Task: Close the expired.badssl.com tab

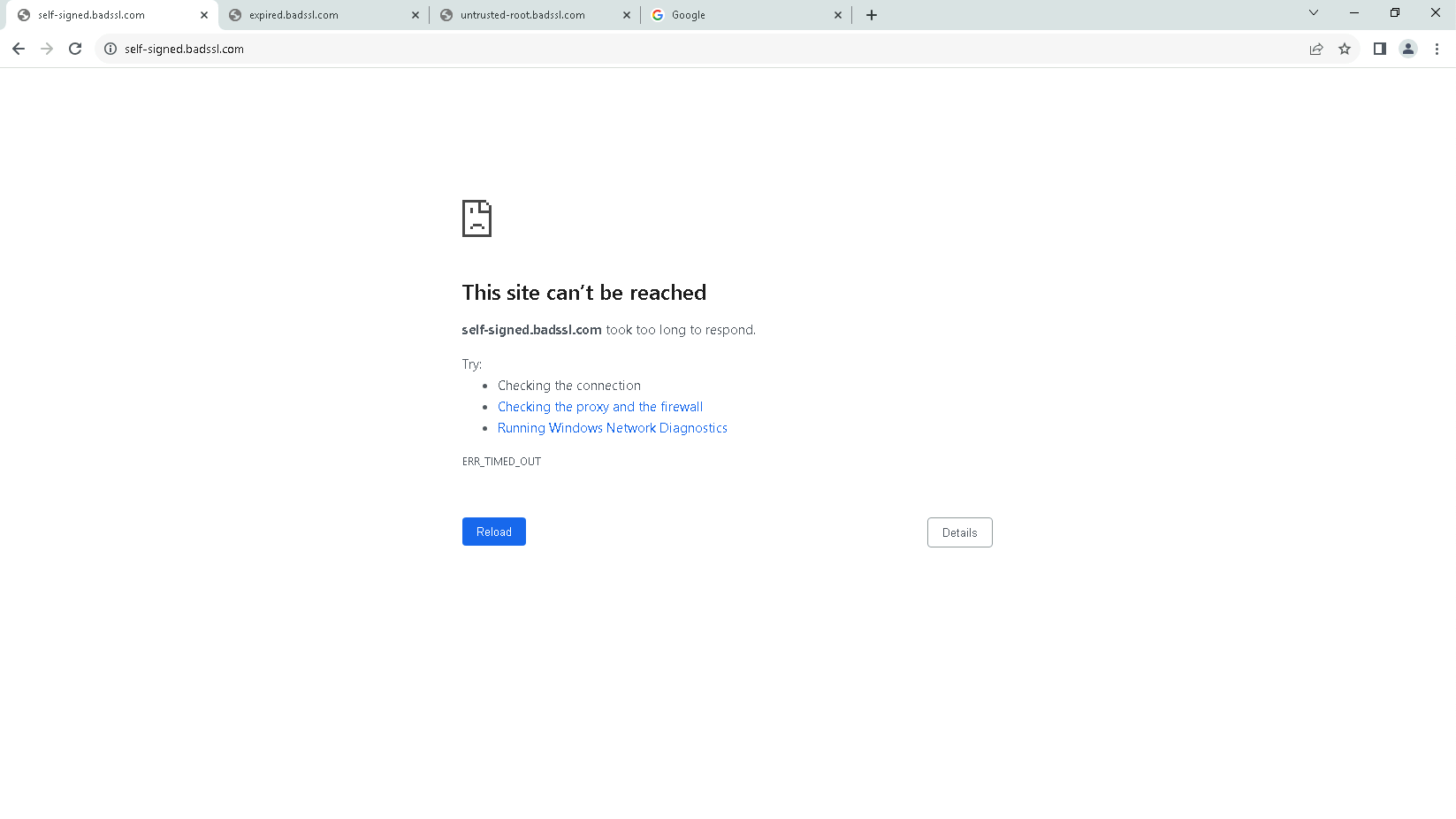Action: click(415, 15)
